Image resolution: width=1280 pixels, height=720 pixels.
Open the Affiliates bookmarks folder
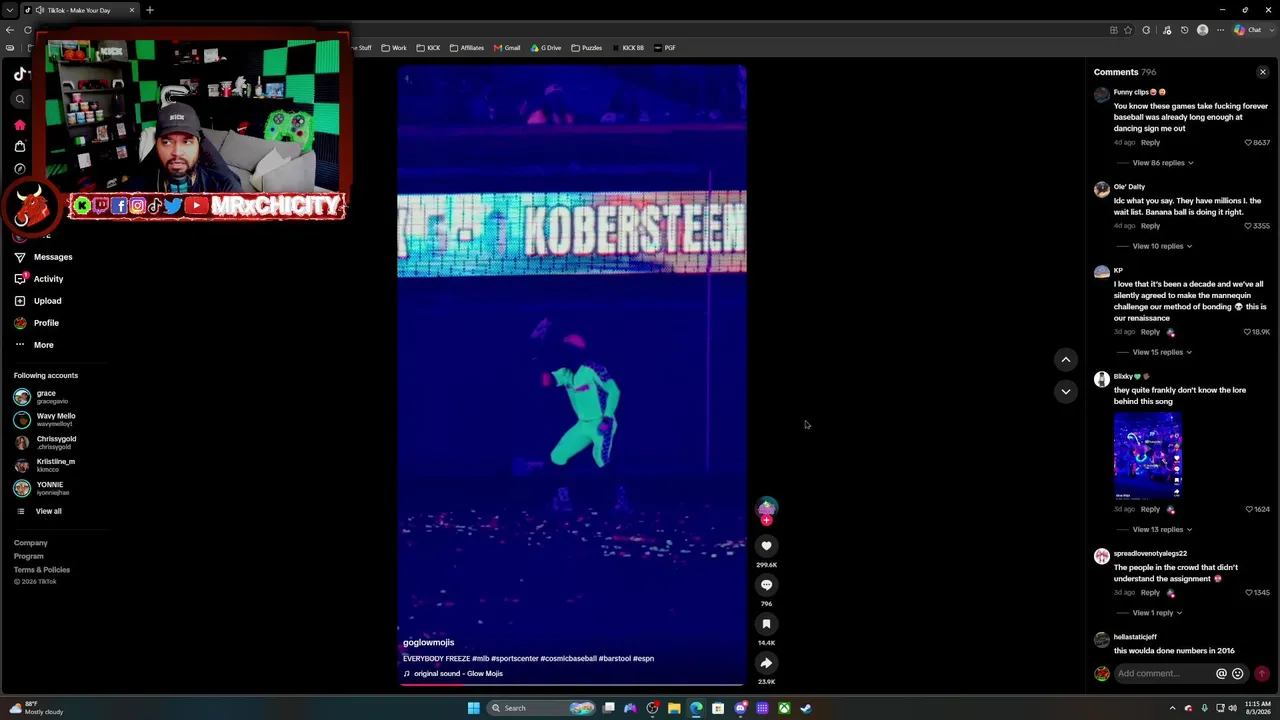[x=467, y=48]
